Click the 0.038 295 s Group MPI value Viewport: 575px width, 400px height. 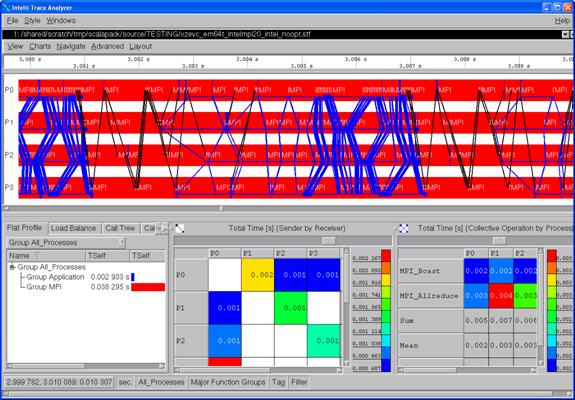(x=110, y=287)
